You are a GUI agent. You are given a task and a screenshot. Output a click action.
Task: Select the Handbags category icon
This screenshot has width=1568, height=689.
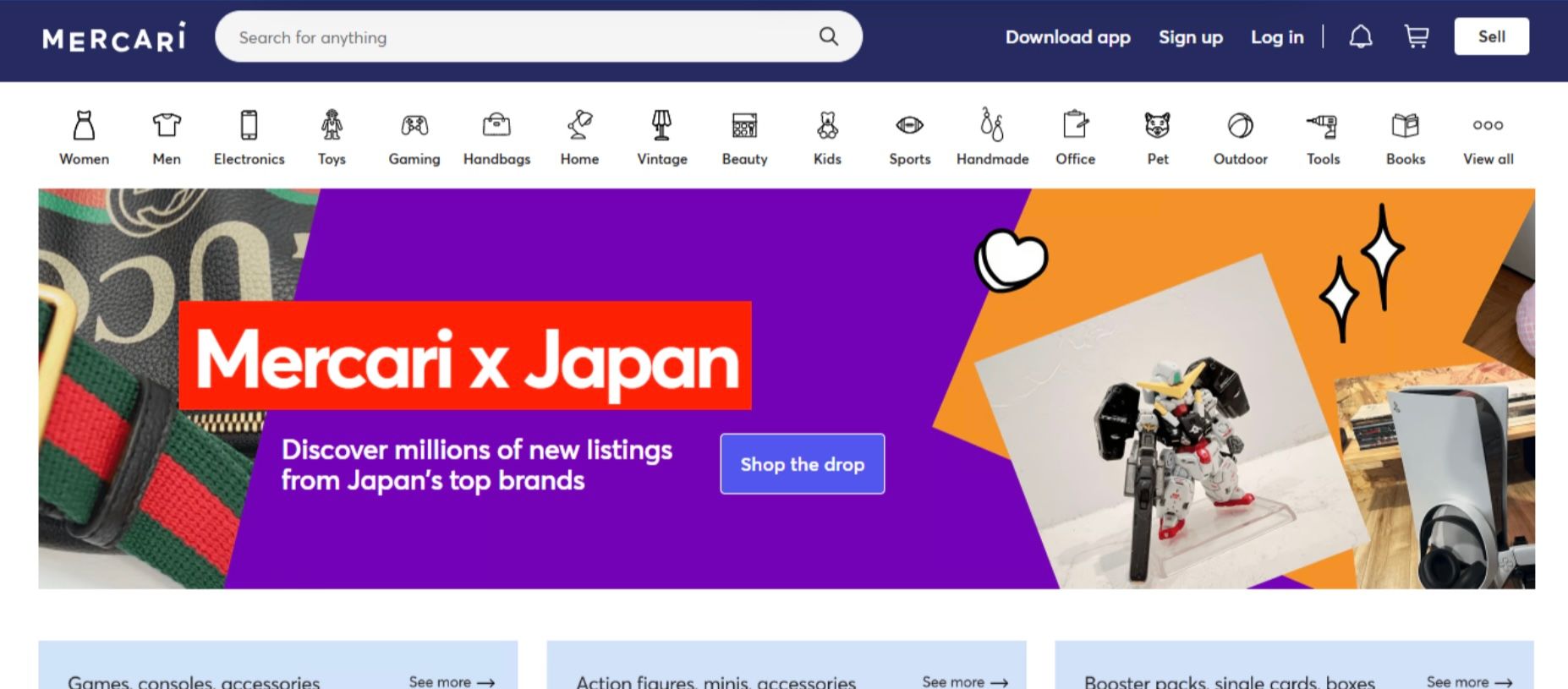496,125
